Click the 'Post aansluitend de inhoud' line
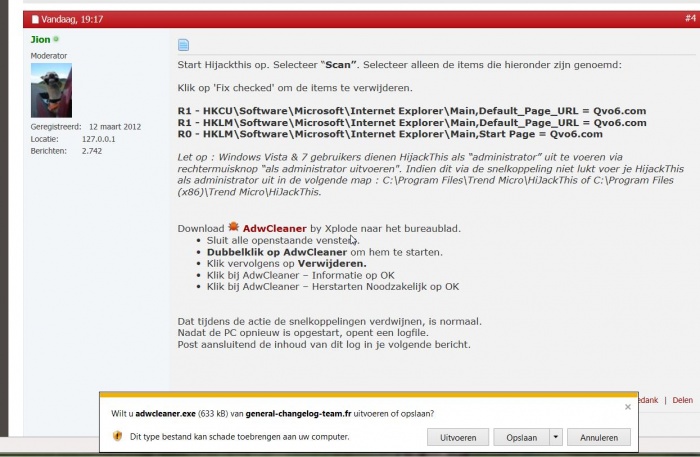Viewport: 700px width, 457px height. (324, 345)
